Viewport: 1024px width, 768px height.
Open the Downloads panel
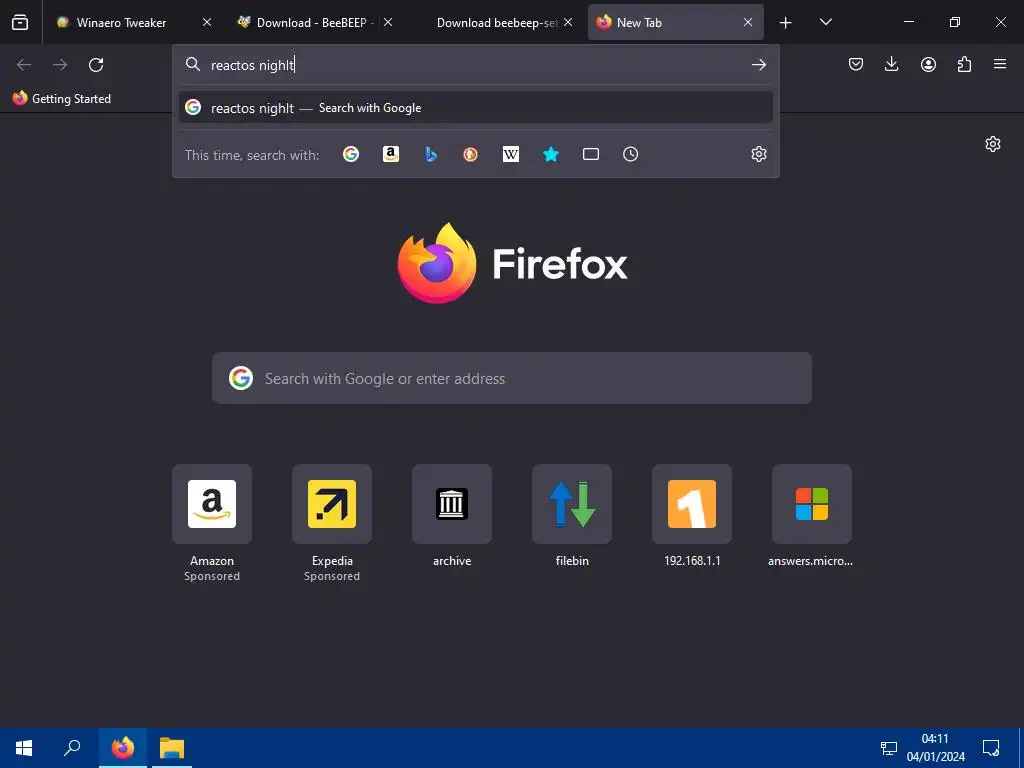click(x=891, y=64)
